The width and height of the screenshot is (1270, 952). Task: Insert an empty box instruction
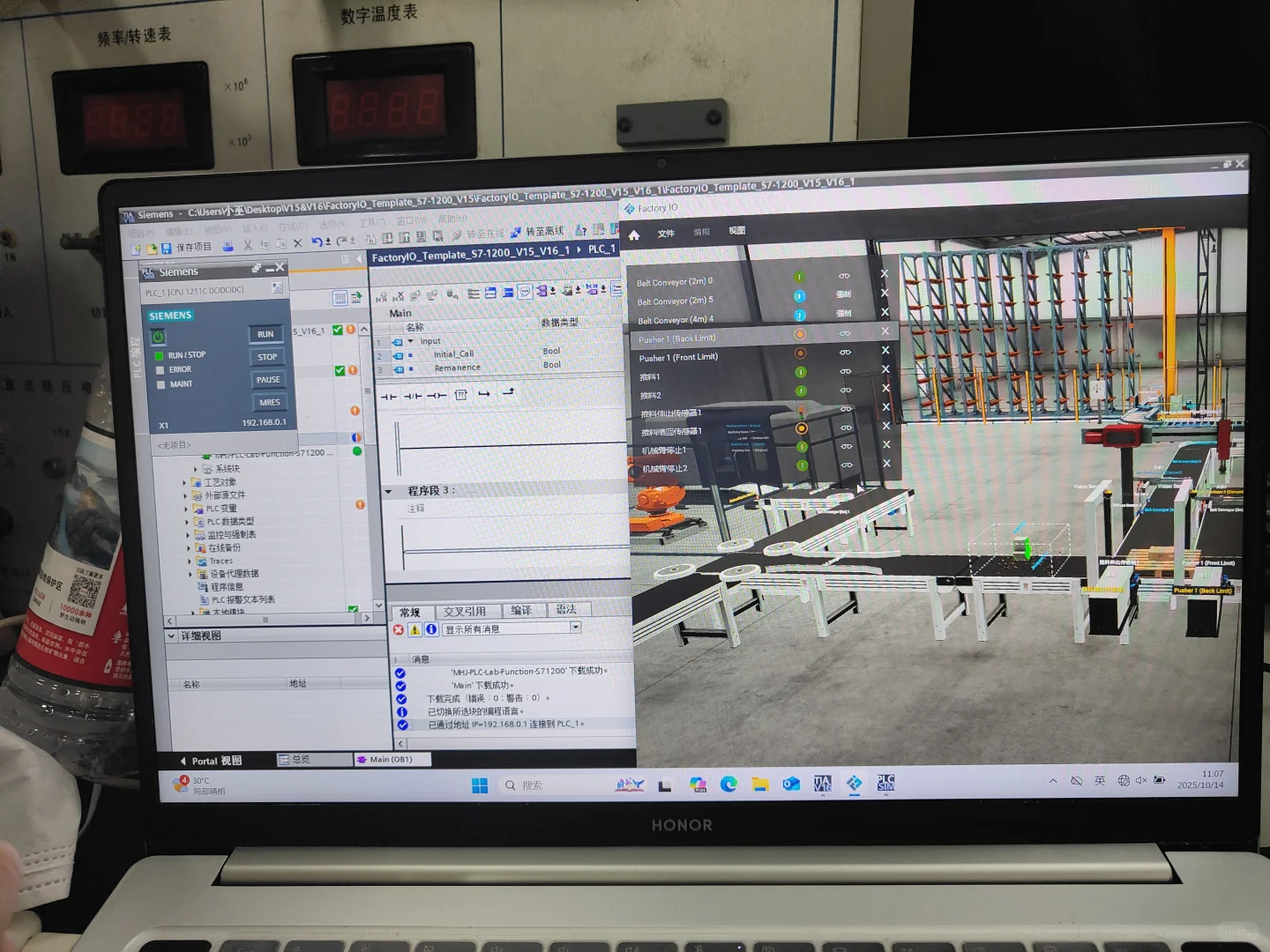460,395
